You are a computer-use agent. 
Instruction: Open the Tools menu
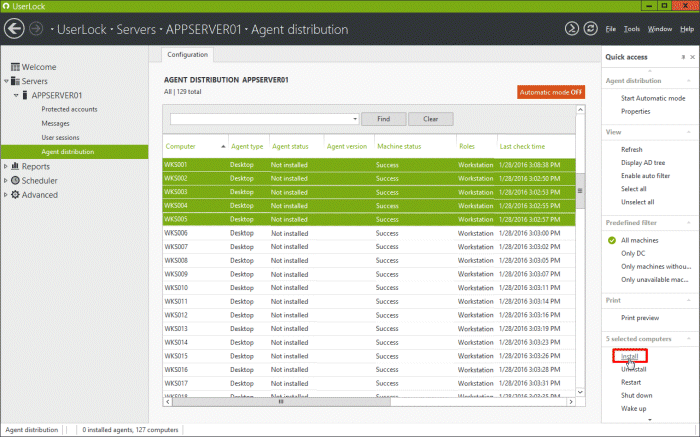(x=631, y=29)
